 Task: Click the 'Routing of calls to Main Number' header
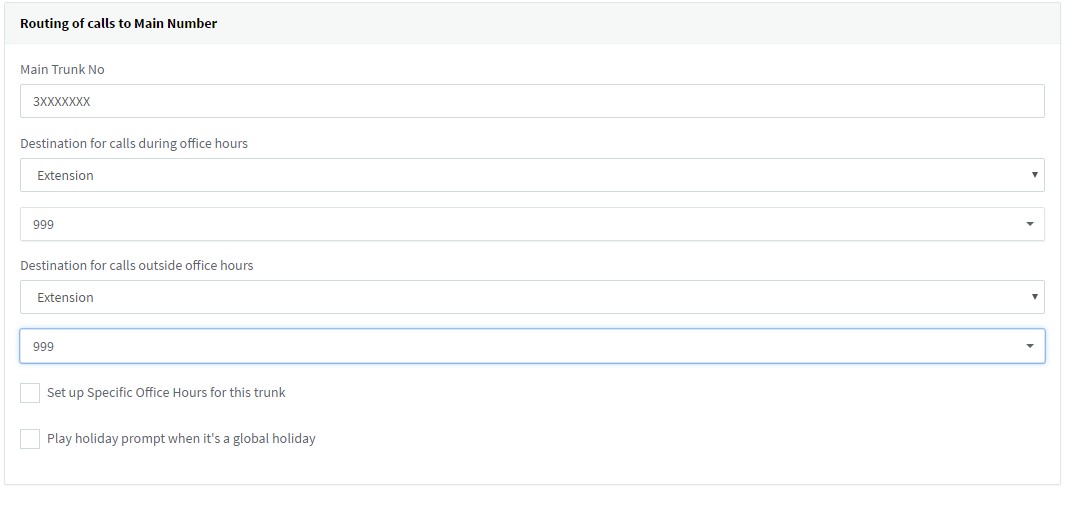tap(118, 23)
